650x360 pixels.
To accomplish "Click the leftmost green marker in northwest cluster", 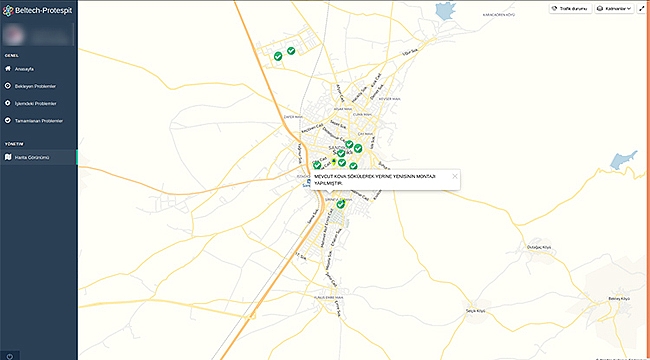I will (x=278, y=56).
